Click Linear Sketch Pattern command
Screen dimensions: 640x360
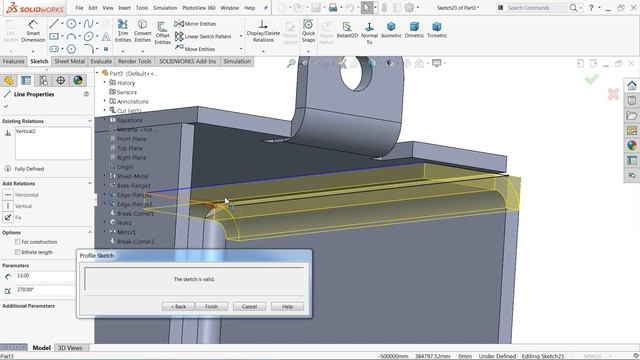tap(203, 36)
